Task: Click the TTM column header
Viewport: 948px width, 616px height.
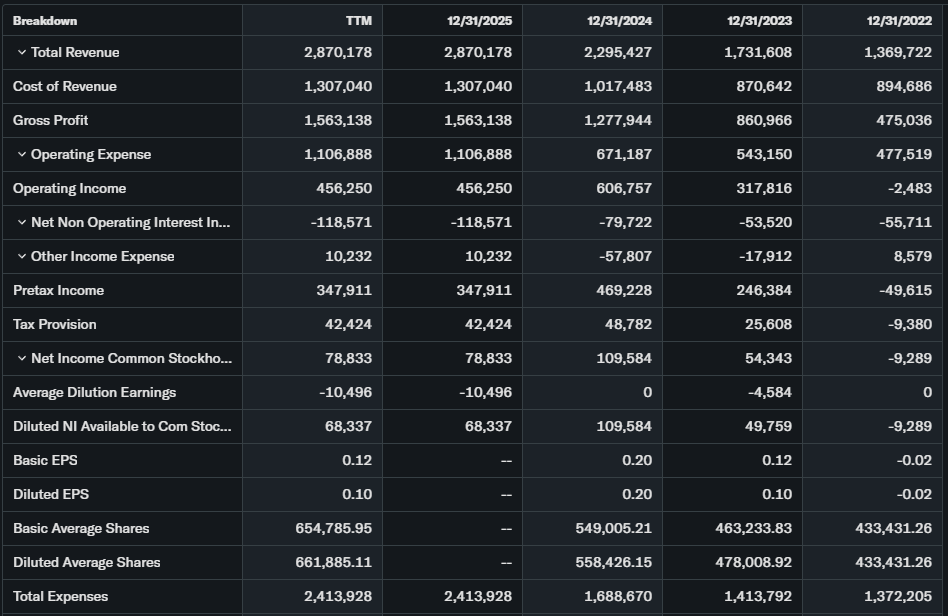Action: click(358, 20)
